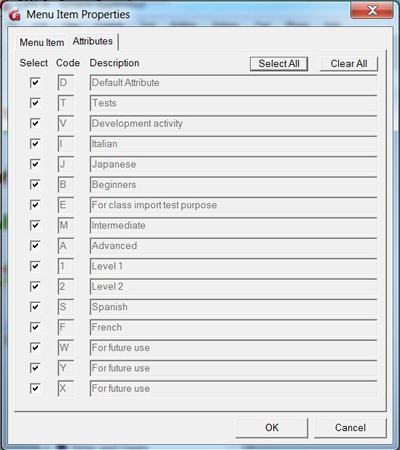Toggle the Advanced attribute checkbox
Image resolution: width=400 pixels, height=450 pixels.
click(x=35, y=246)
